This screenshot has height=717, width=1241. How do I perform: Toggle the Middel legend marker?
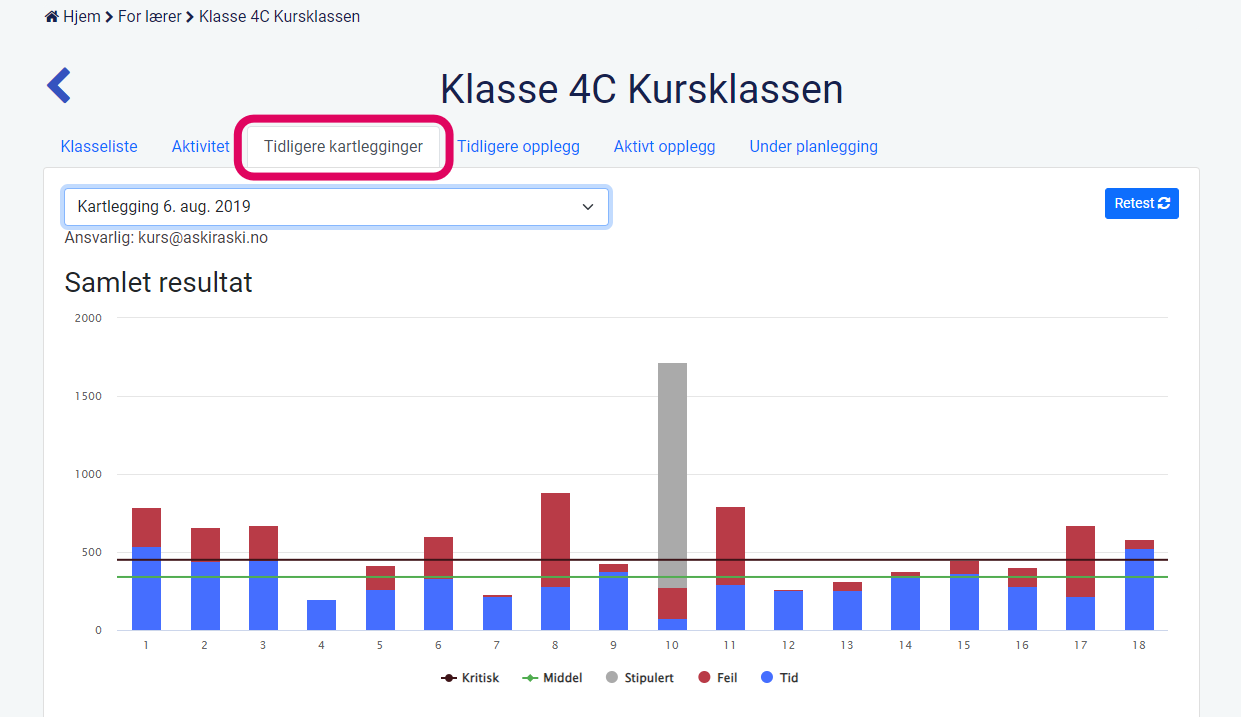pyautogui.click(x=531, y=678)
